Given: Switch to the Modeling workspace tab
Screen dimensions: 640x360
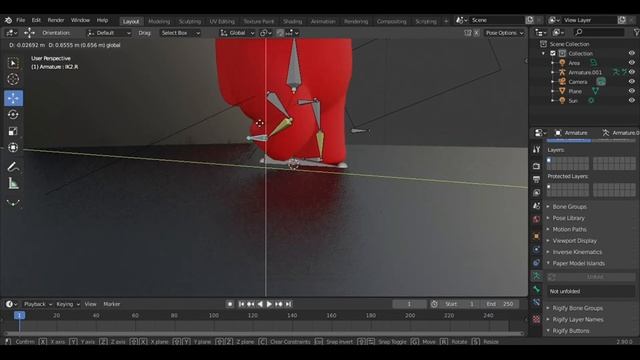Looking at the screenshot, I should [x=159, y=21].
